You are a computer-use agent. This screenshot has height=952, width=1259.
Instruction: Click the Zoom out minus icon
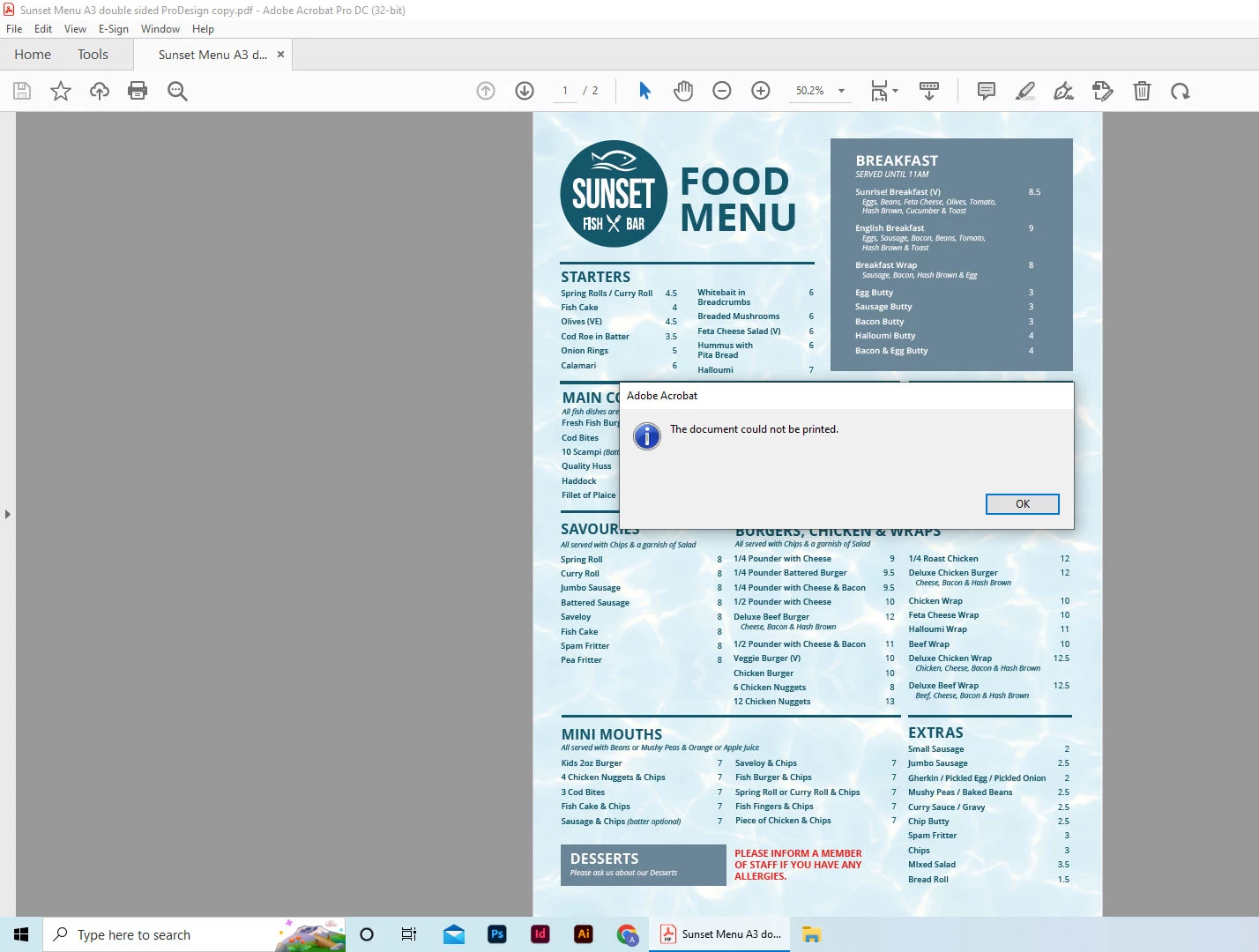[x=722, y=91]
